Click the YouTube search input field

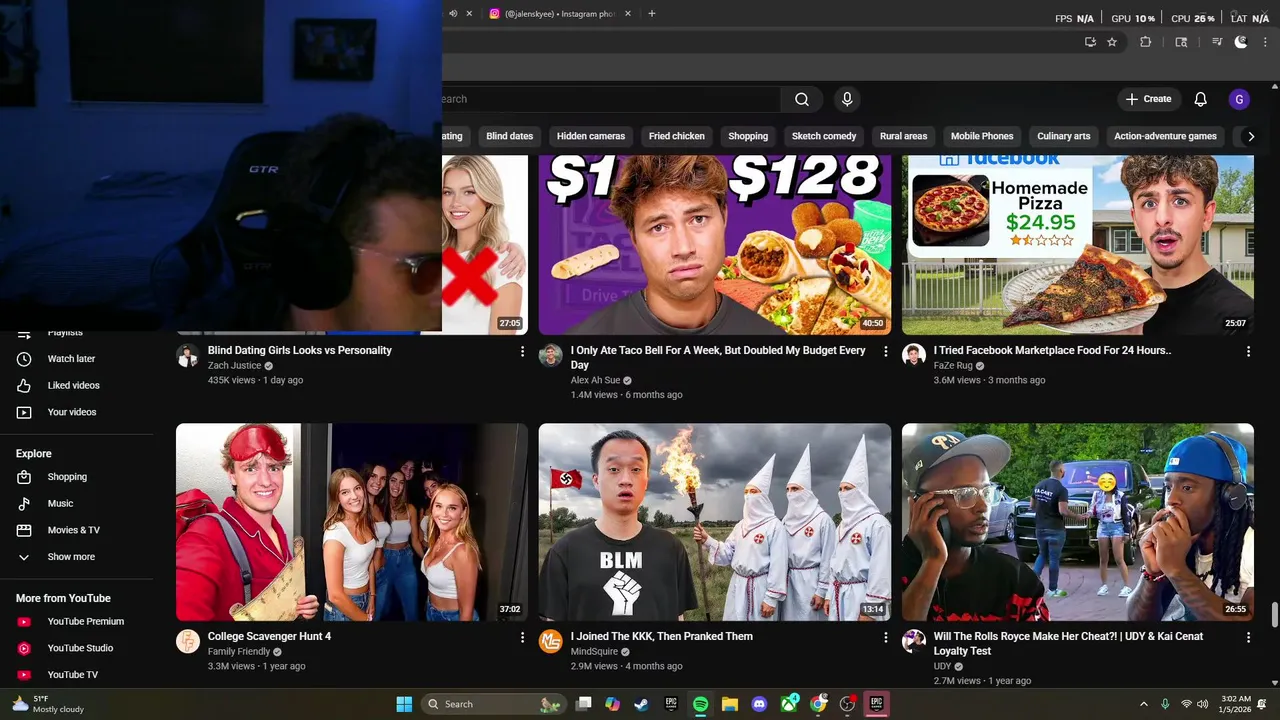[x=611, y=99]
